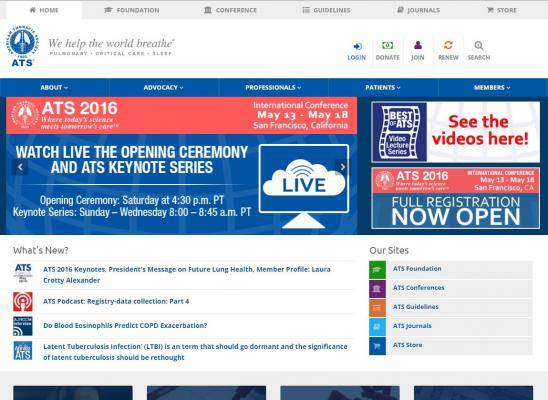
Task: Click AJRCCM interview icon
Action: pyautogui.click(x=23, y=326)
